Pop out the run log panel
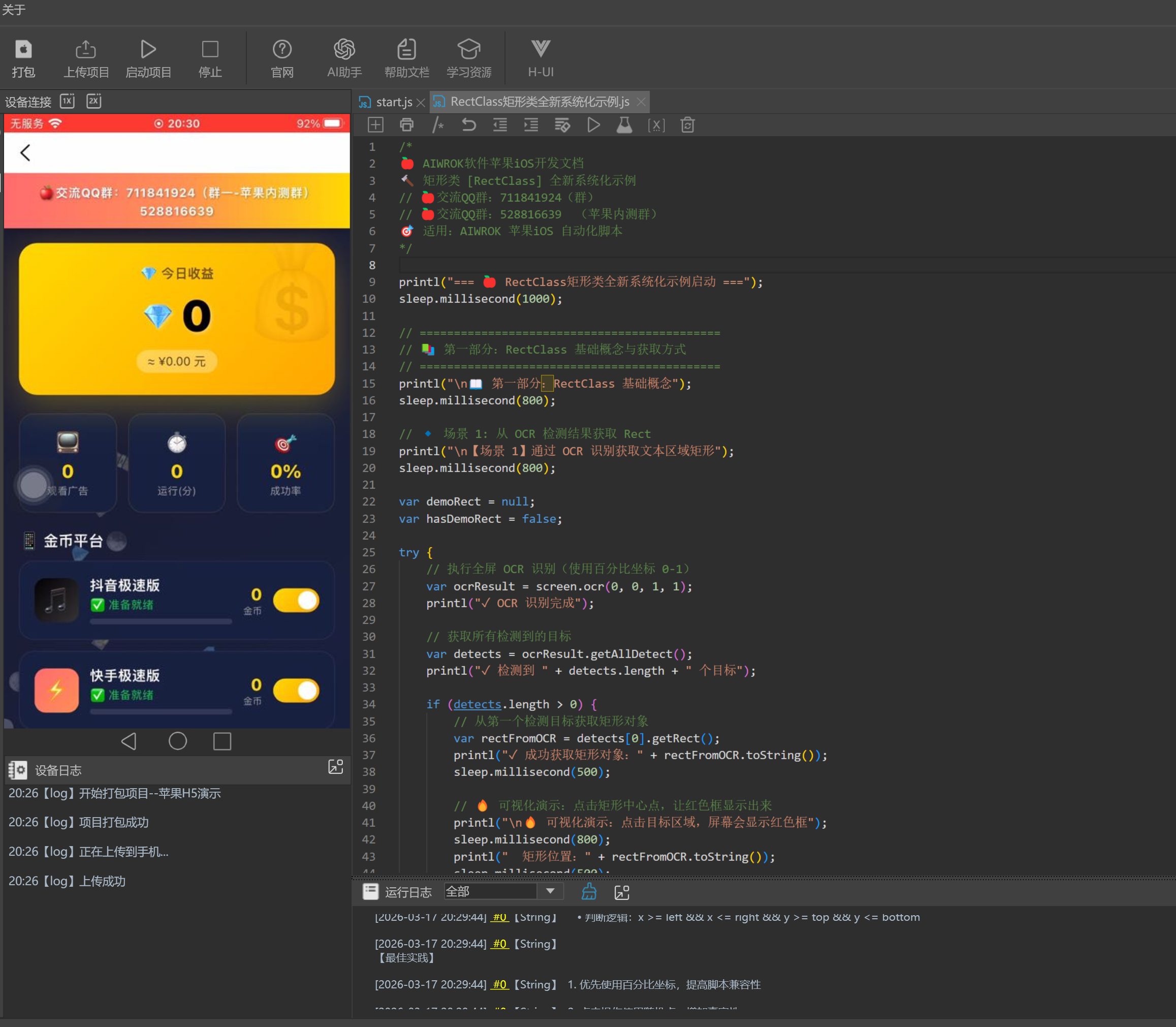The height and width of the screenshot is (1027, 1176). [x=621, y=892]
